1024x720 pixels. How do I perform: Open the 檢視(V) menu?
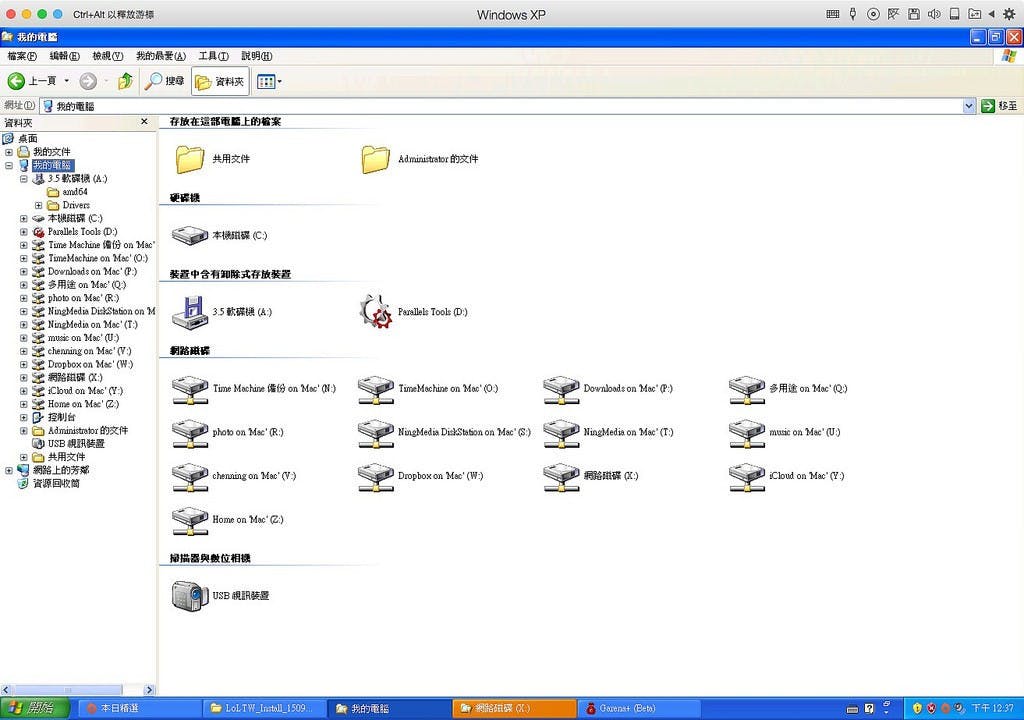pos(108,56)
